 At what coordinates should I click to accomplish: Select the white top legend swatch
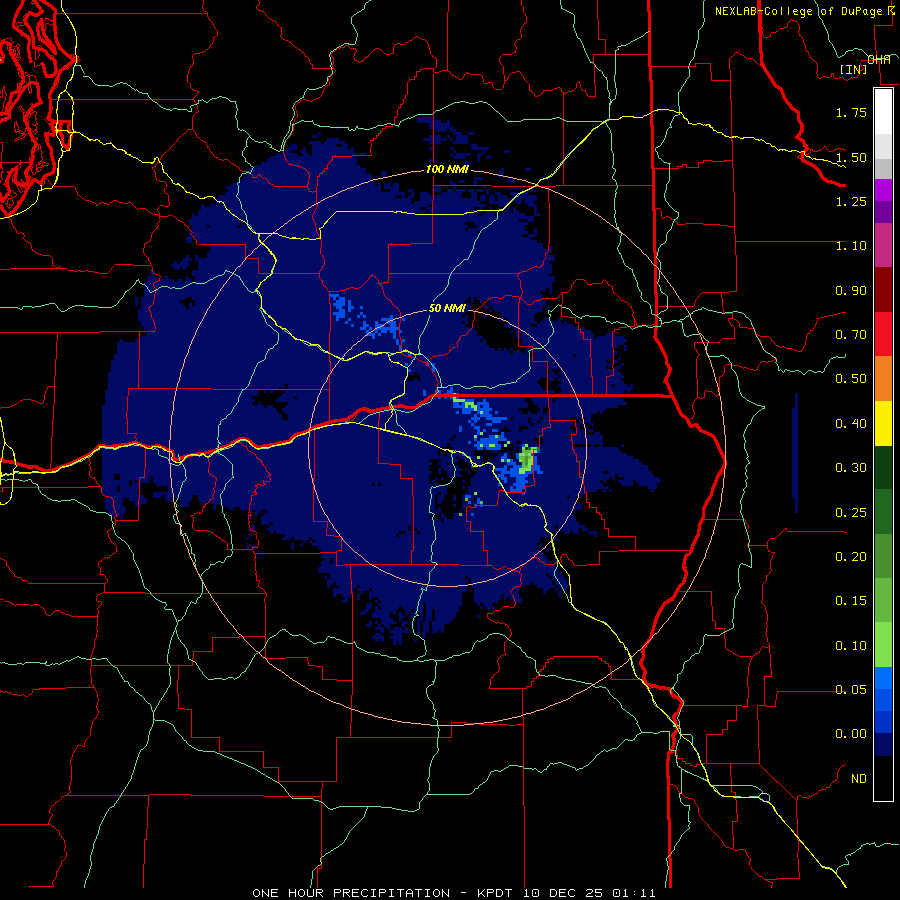[883, 112]
